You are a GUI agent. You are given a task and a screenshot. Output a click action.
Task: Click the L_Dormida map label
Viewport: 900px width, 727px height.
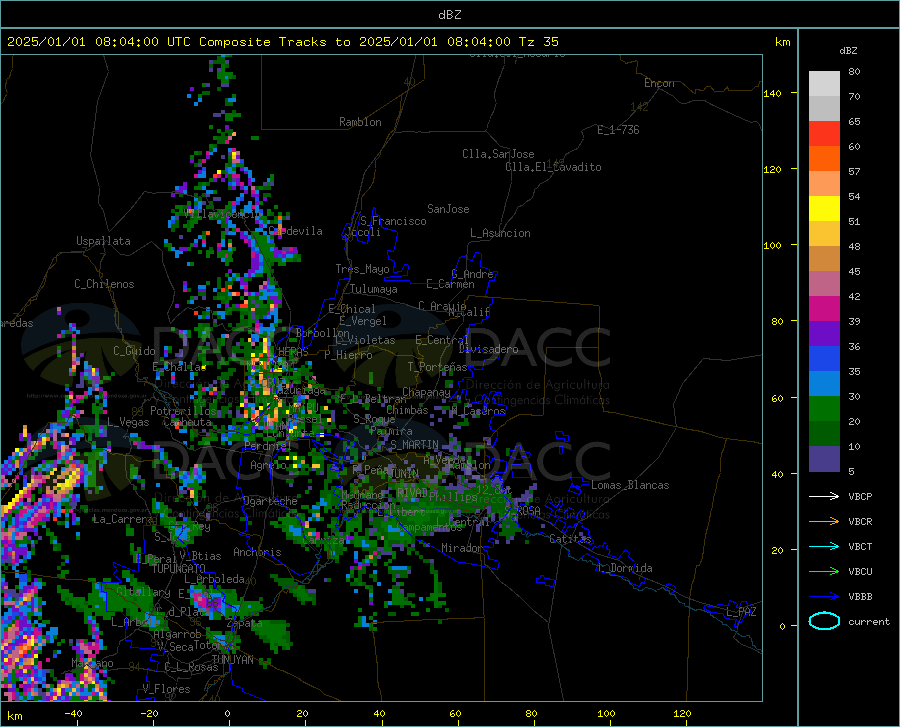point(624,568)
